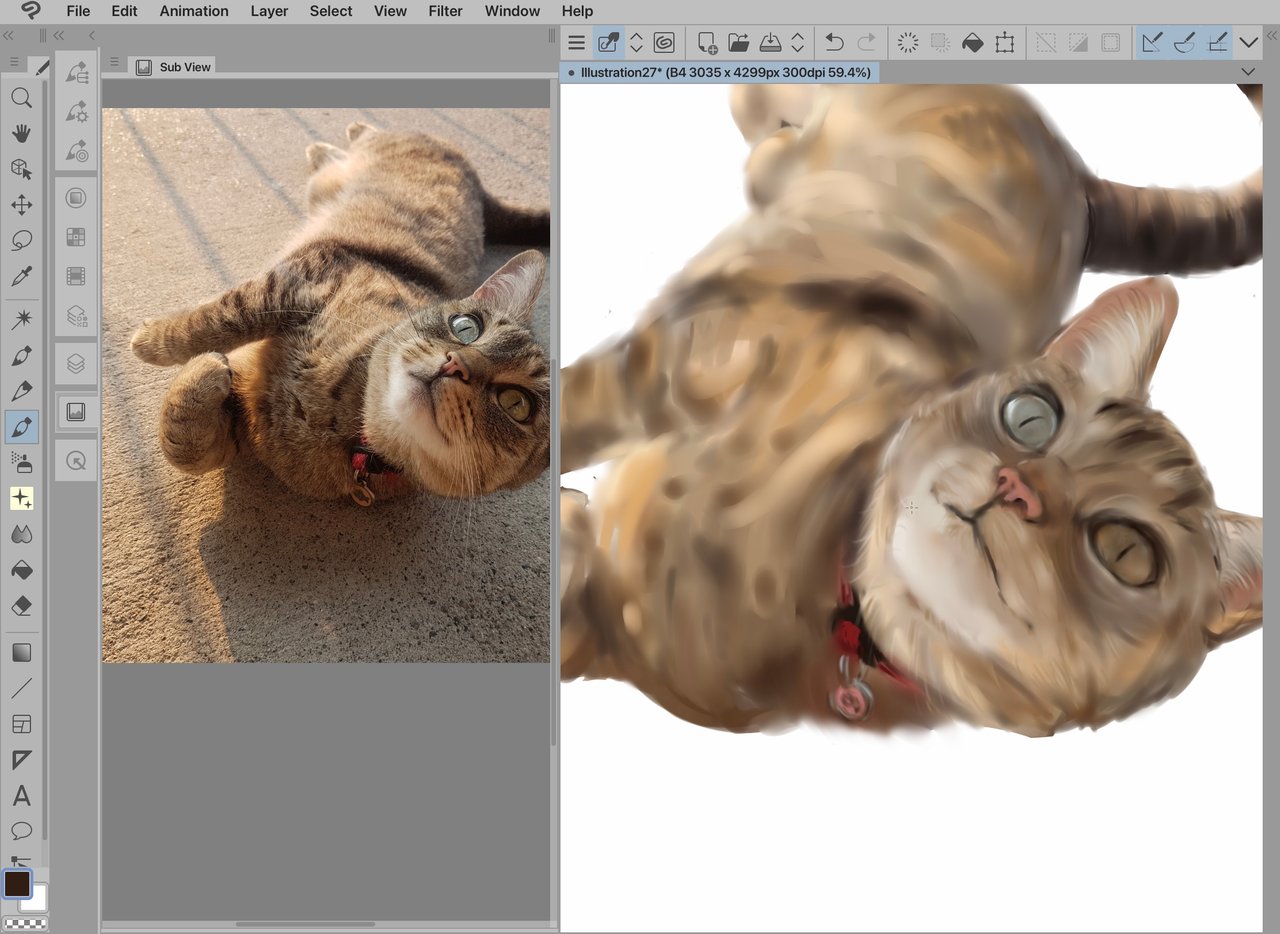Expand up-down arrows beside simple mode button
Image resolution: width=1280 pixels, height=934 pixels.
(636, 42)
